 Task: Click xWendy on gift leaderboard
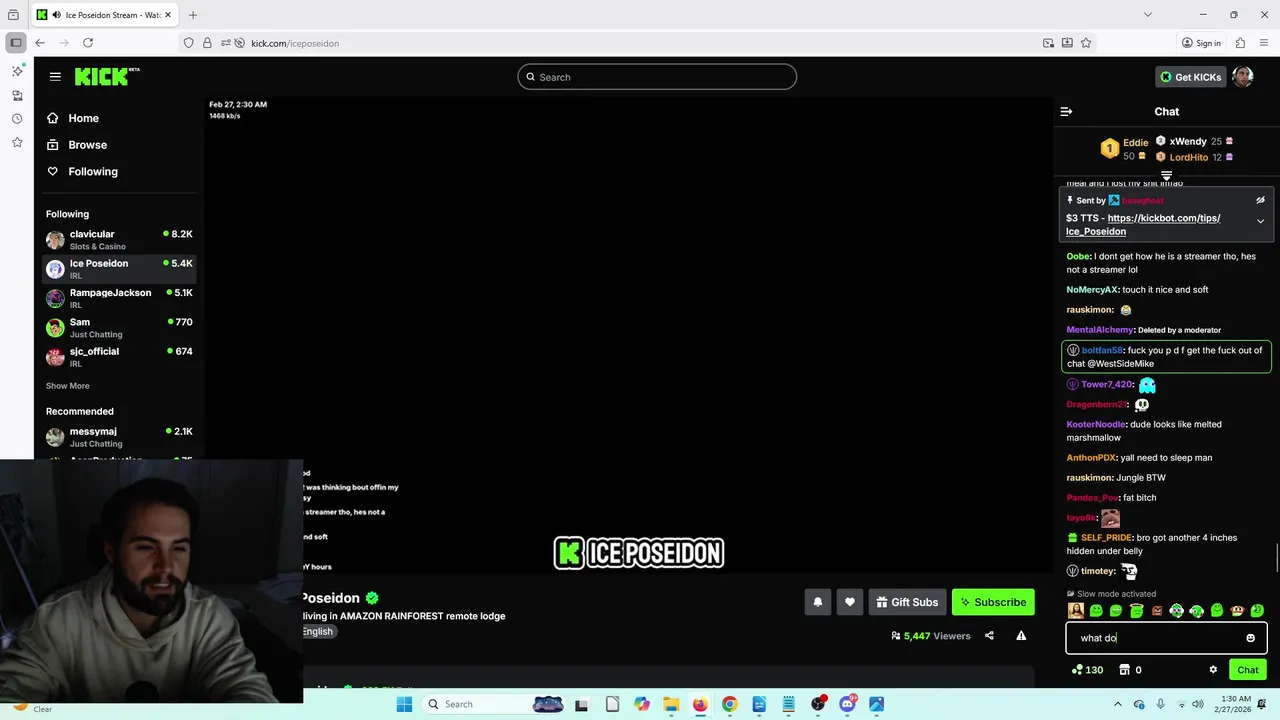coord(1188,141)
